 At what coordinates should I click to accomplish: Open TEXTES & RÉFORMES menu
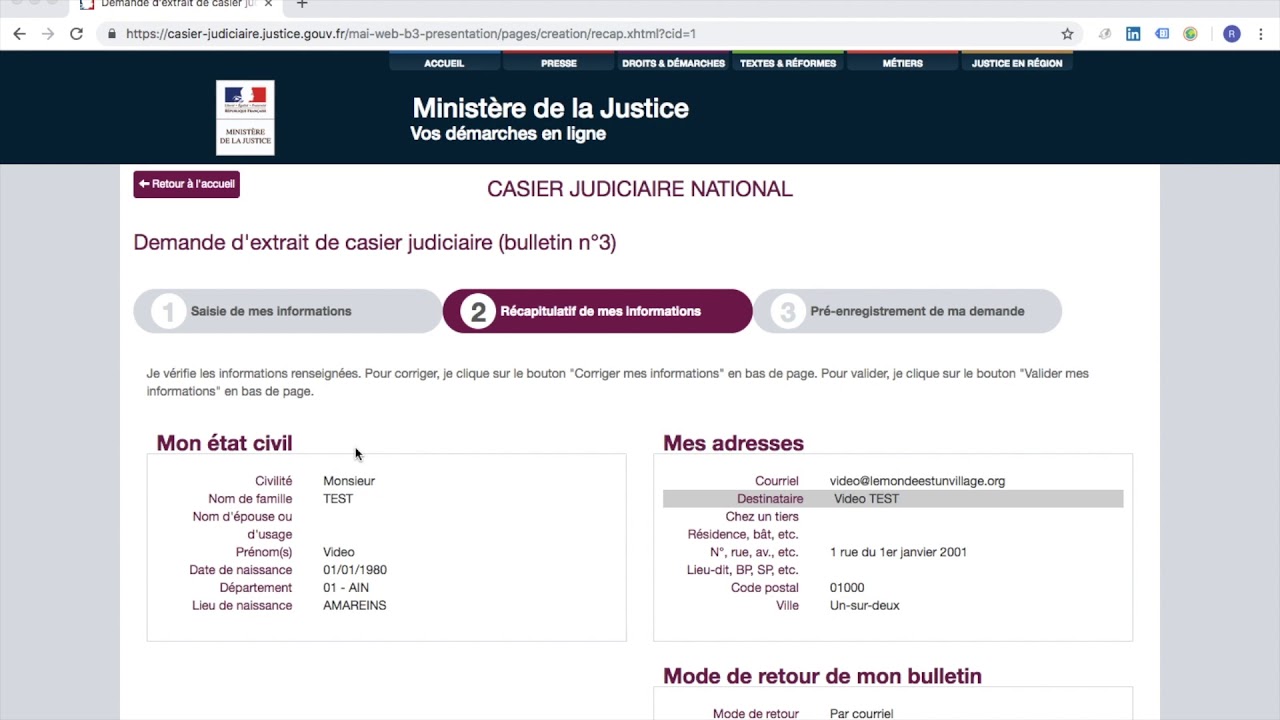point(787,62)
